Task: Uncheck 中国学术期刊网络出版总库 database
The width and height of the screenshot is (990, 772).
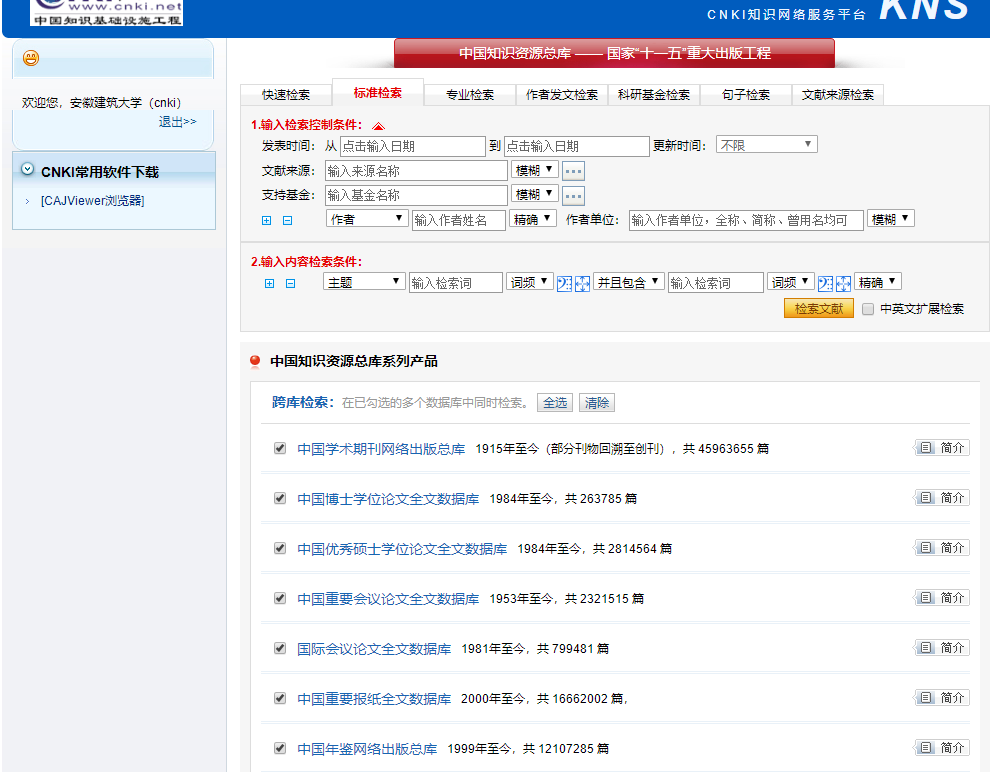Action: [280, 448]
